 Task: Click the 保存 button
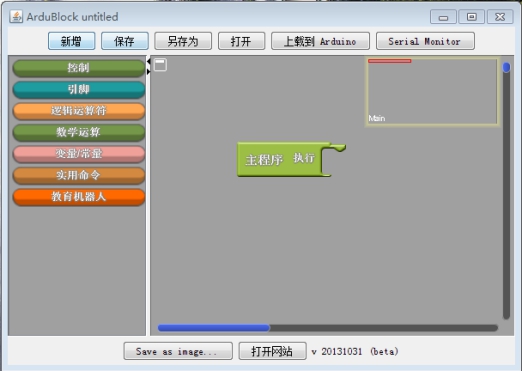point(125,41)
